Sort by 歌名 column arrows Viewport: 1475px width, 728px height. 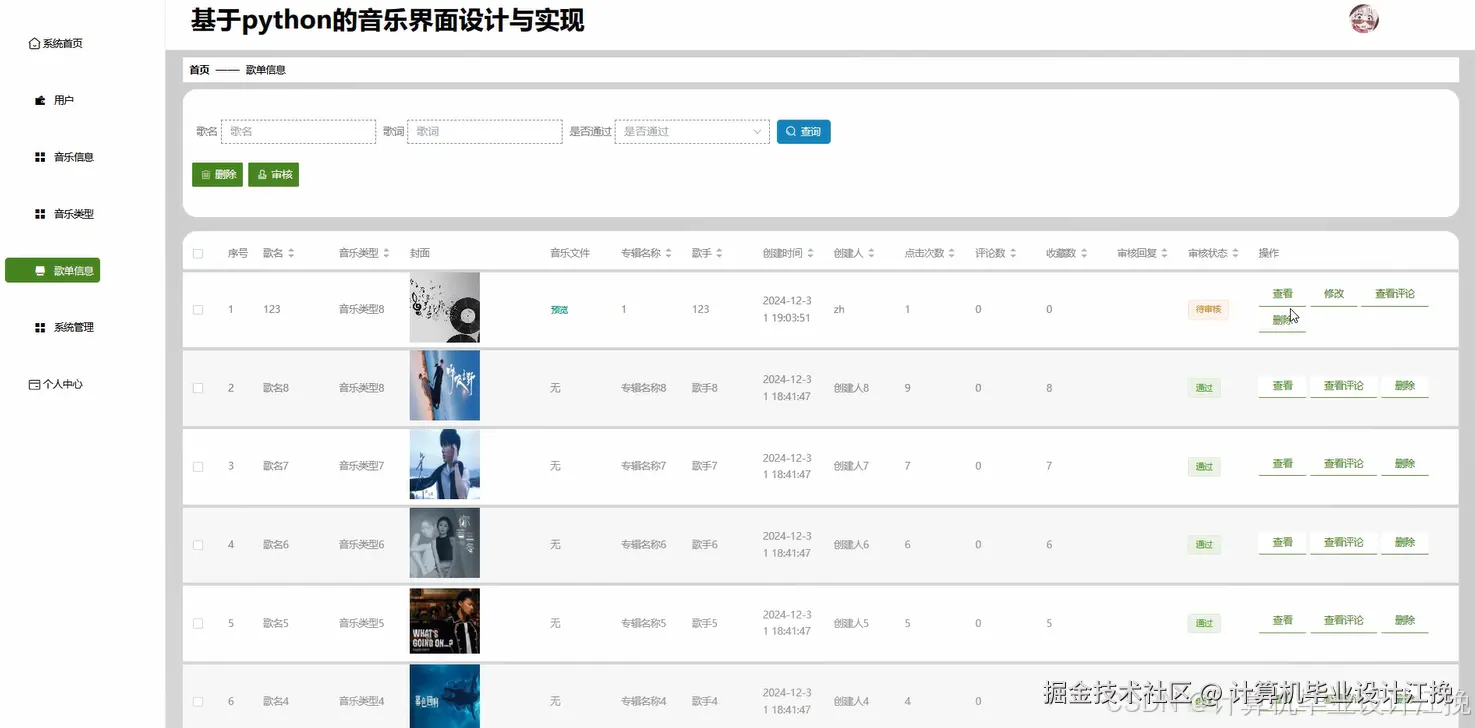pos(291,254)
